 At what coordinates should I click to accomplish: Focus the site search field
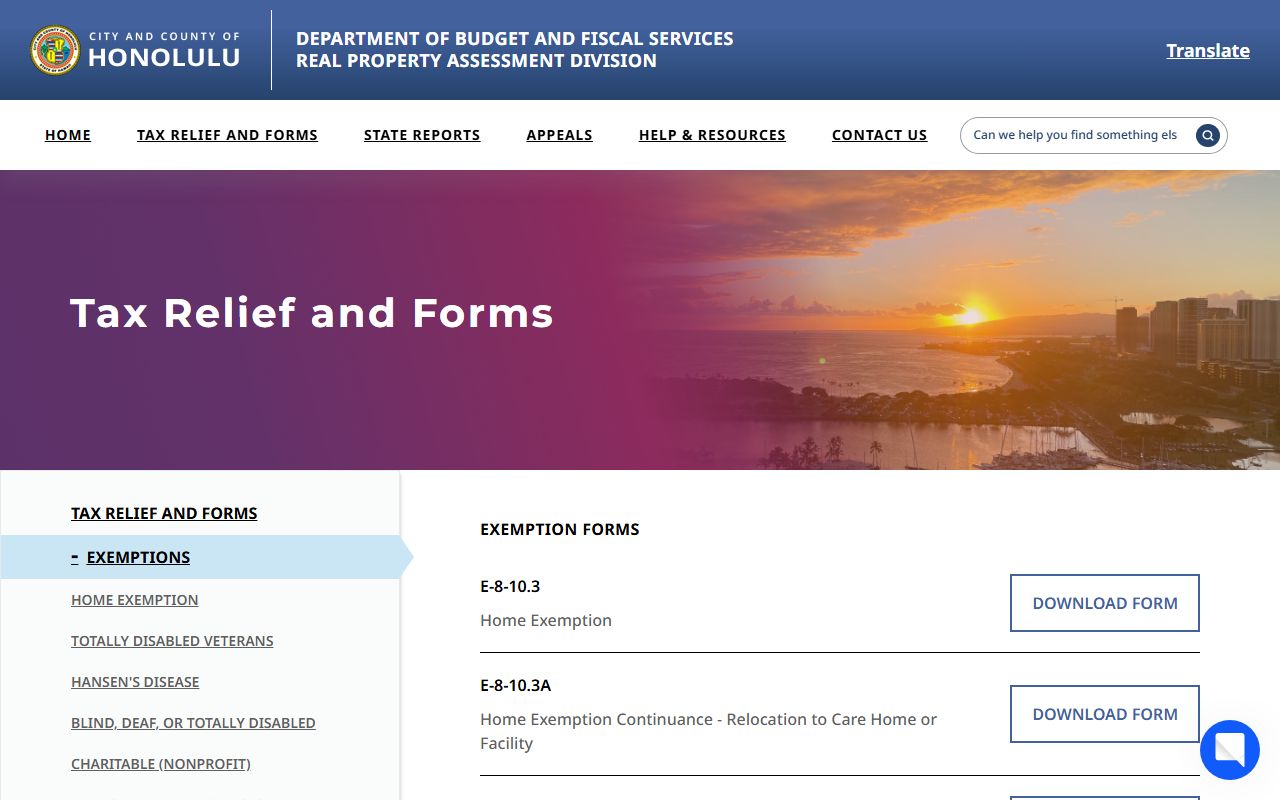1080,135
